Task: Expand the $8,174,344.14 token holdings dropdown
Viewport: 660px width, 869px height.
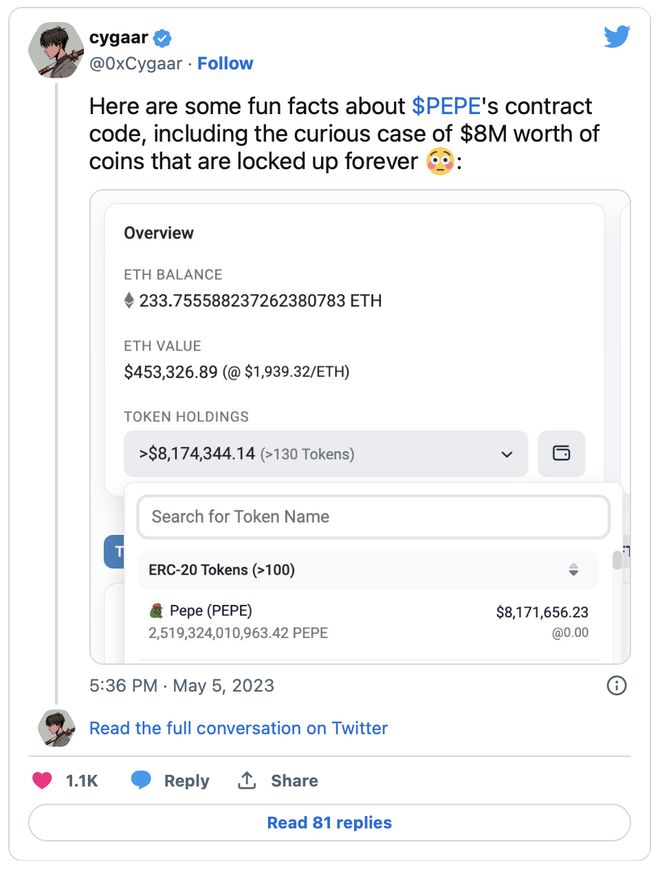Action: 326,454
